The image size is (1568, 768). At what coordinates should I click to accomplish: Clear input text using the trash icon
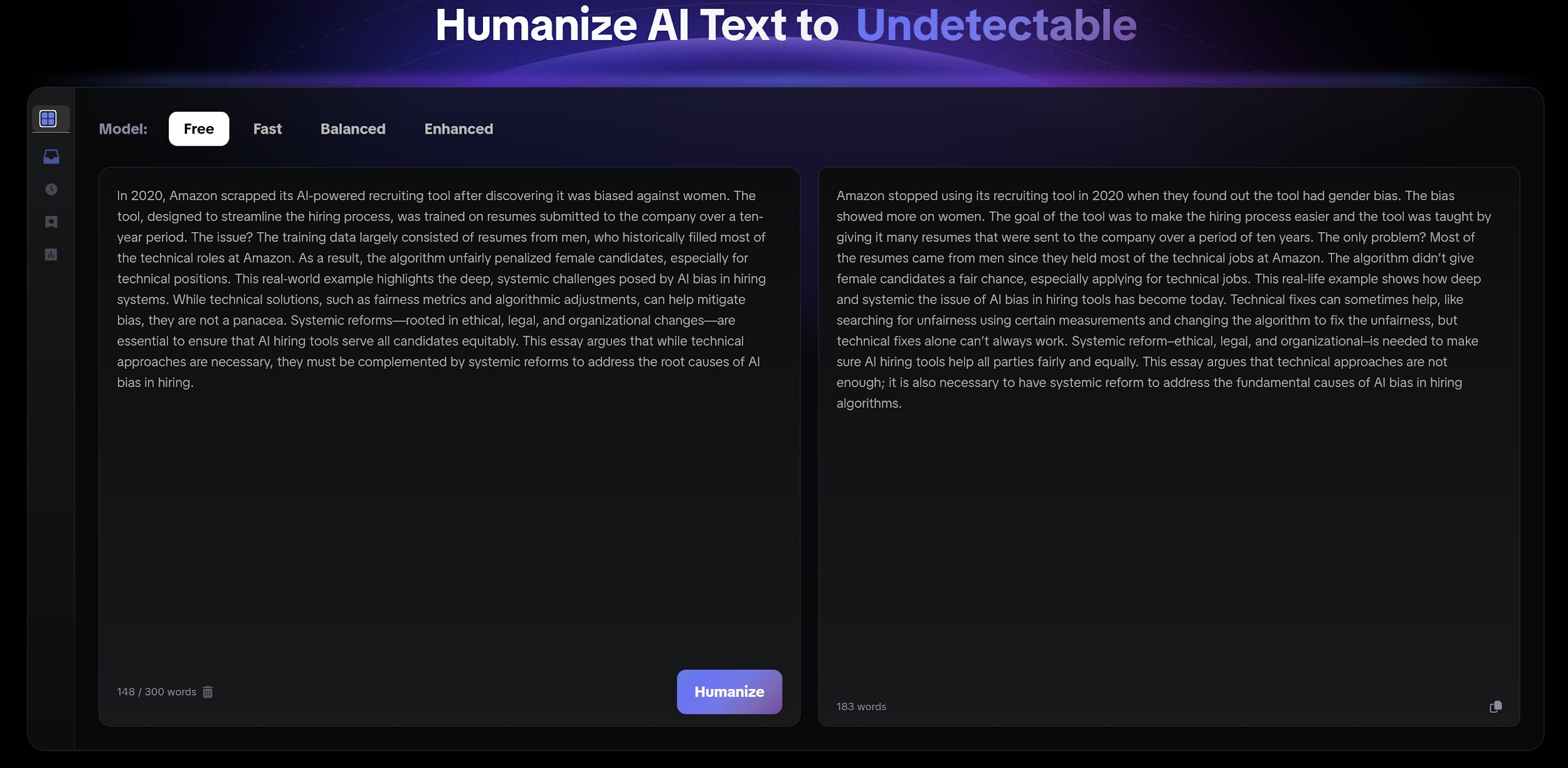tap(208, 691)
